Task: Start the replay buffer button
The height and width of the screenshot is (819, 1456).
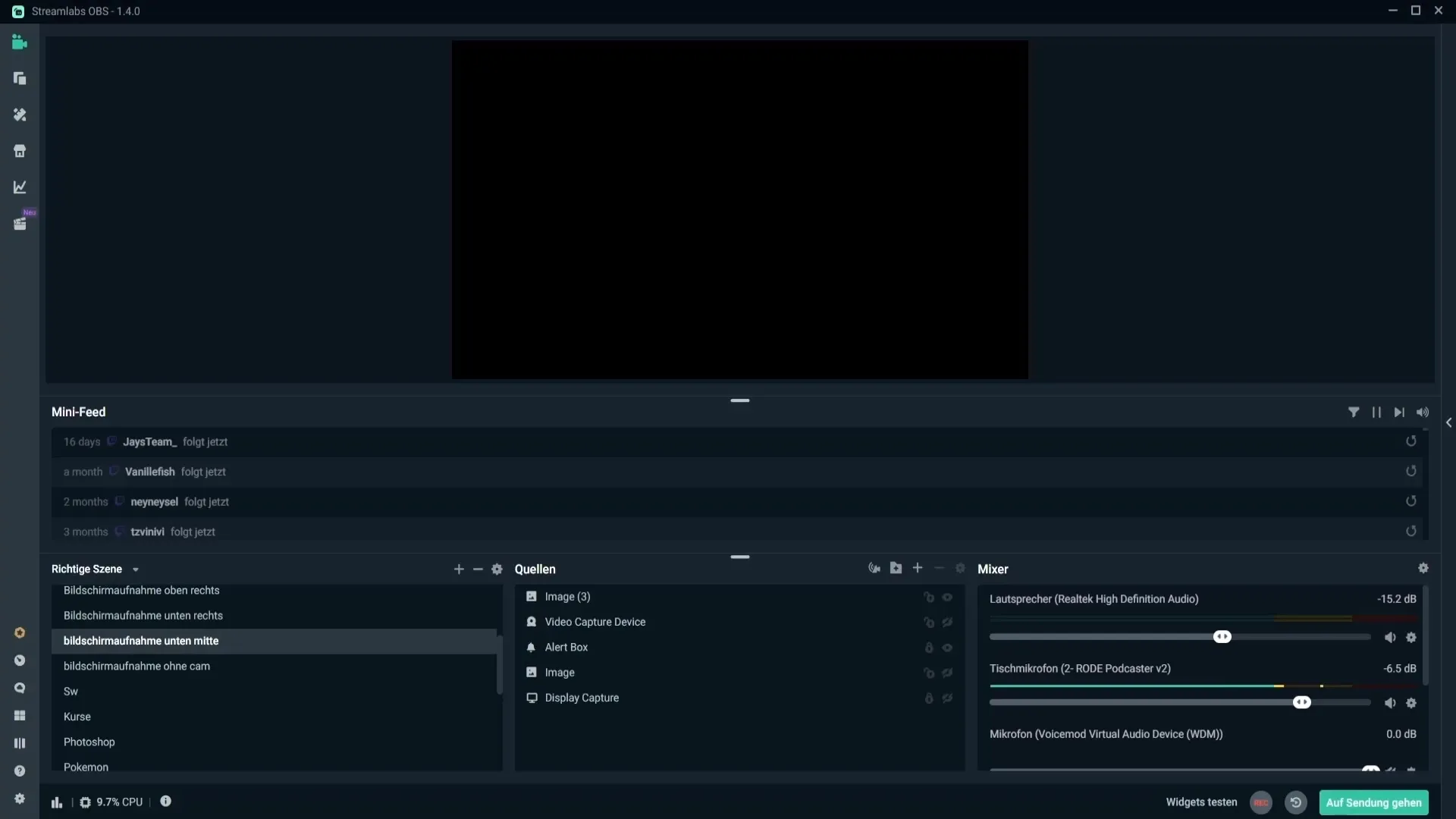Action: tap(1296, 802)
